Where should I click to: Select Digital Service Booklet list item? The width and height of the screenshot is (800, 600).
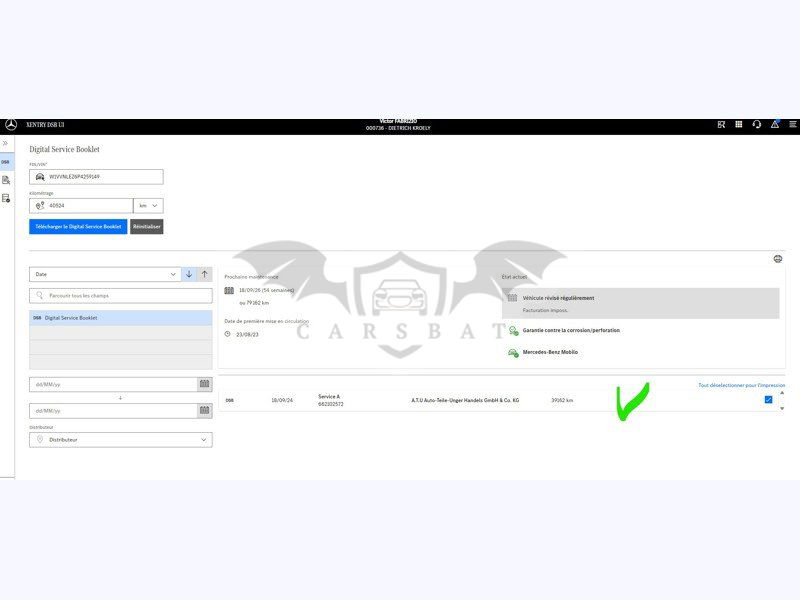tap(120, 318)
